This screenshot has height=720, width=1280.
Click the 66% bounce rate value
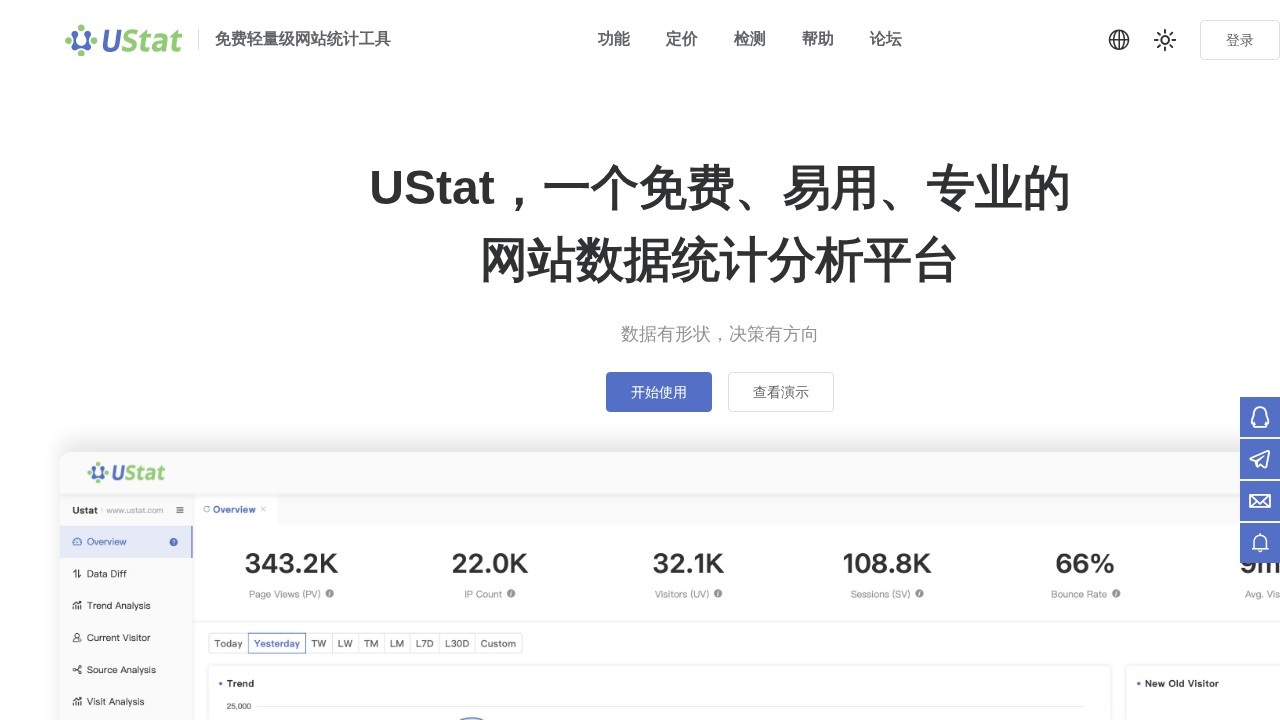(1085, 564)
